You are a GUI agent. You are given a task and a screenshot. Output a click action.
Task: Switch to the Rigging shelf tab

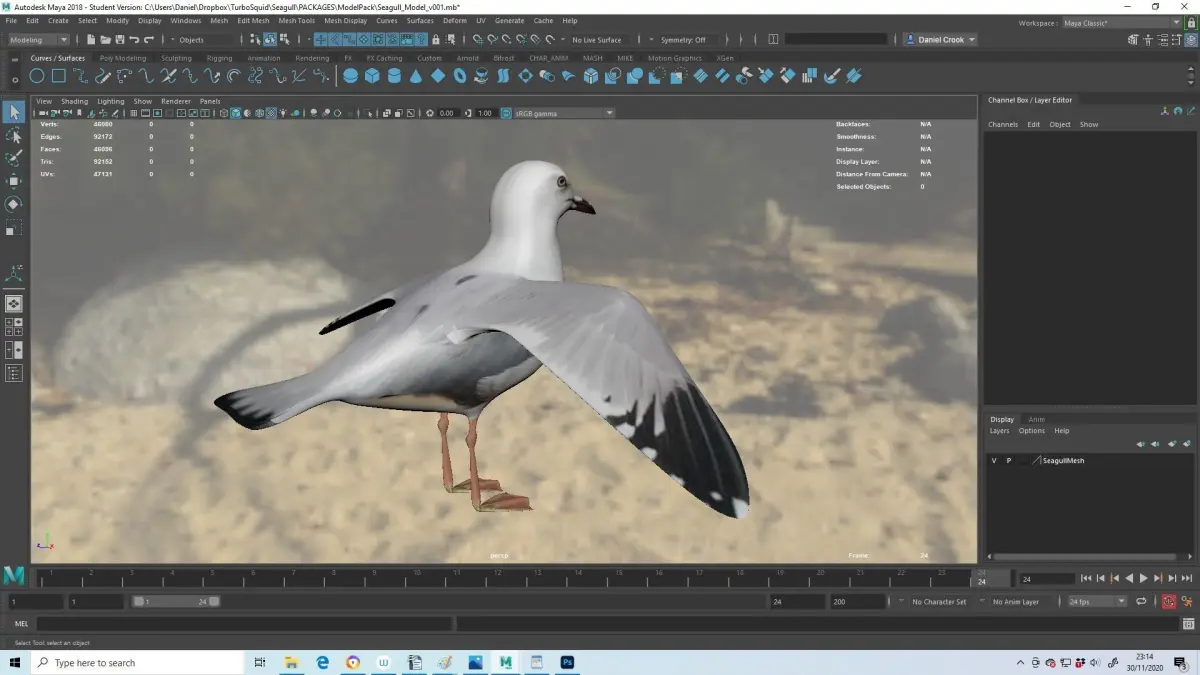coord(219,58)
